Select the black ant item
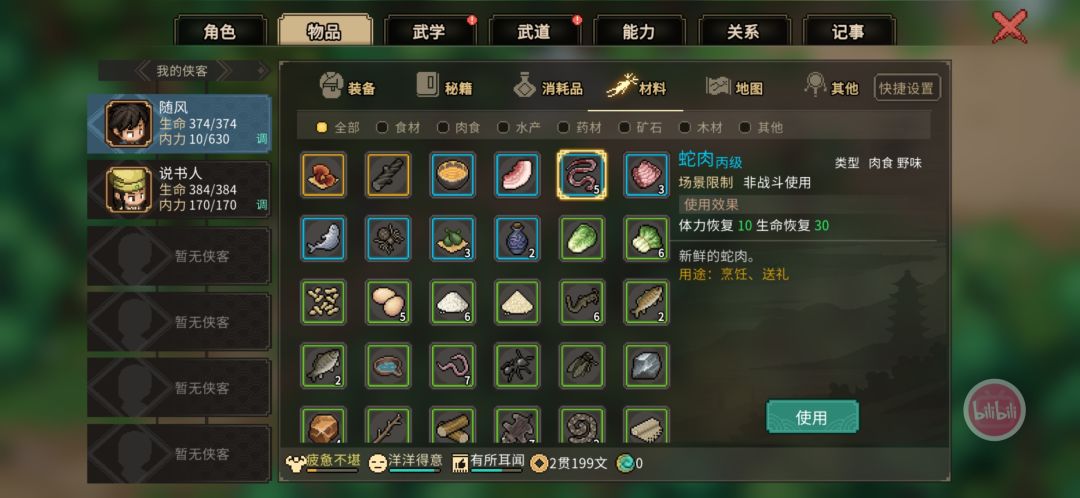Viewport: 1080px width, 498px height. point(518,365)
